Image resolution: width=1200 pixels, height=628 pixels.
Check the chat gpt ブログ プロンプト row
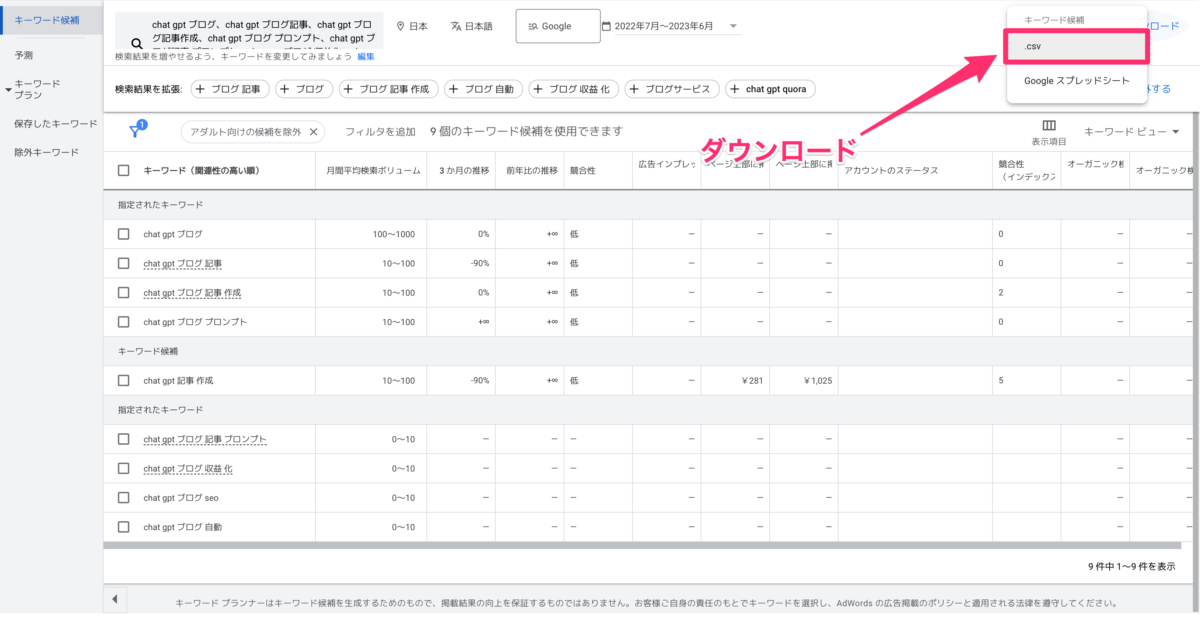pos(124,322)
